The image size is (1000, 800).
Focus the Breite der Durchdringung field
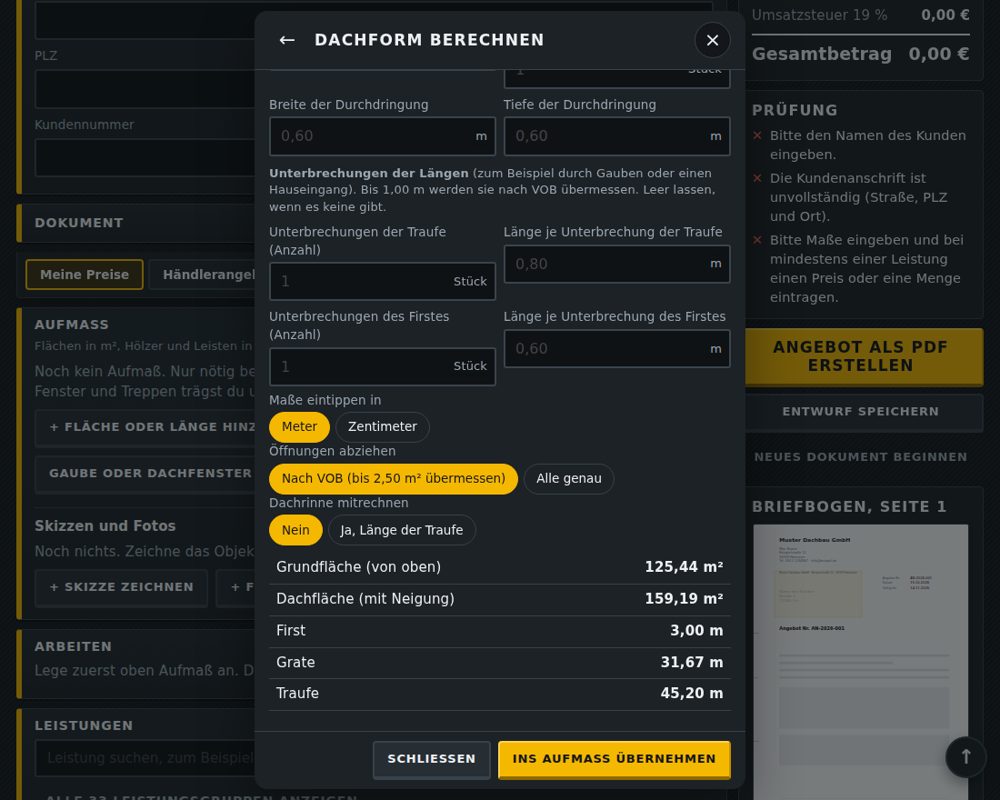[382, 136]
